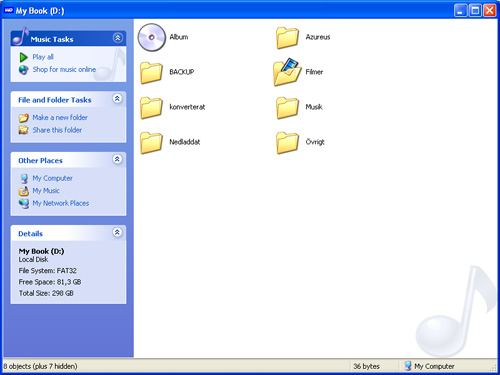This screenshot has width=500, height=375.
Task: Click the WD drive icon in title bar
Action: [8, 11]
